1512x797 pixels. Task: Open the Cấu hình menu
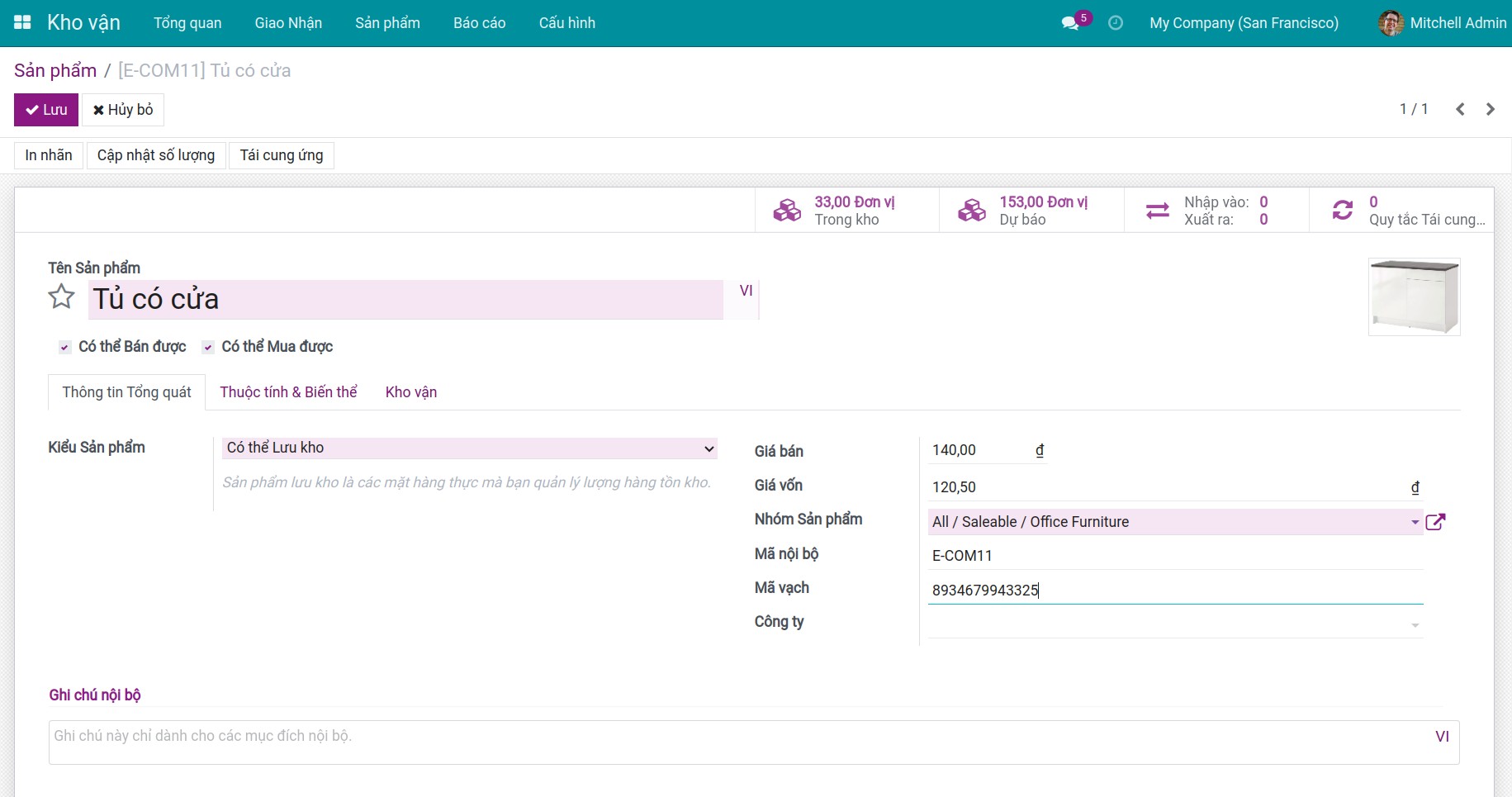[566, 23]
